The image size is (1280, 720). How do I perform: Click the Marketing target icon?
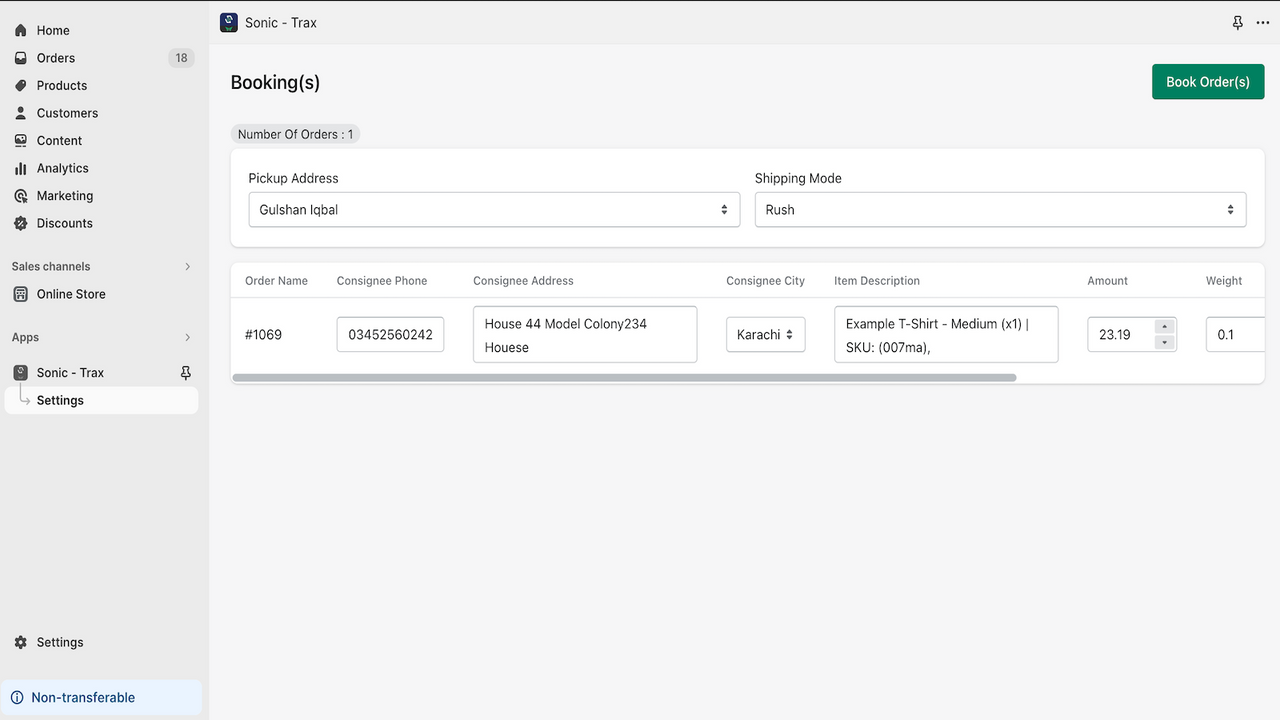(20, 196)
